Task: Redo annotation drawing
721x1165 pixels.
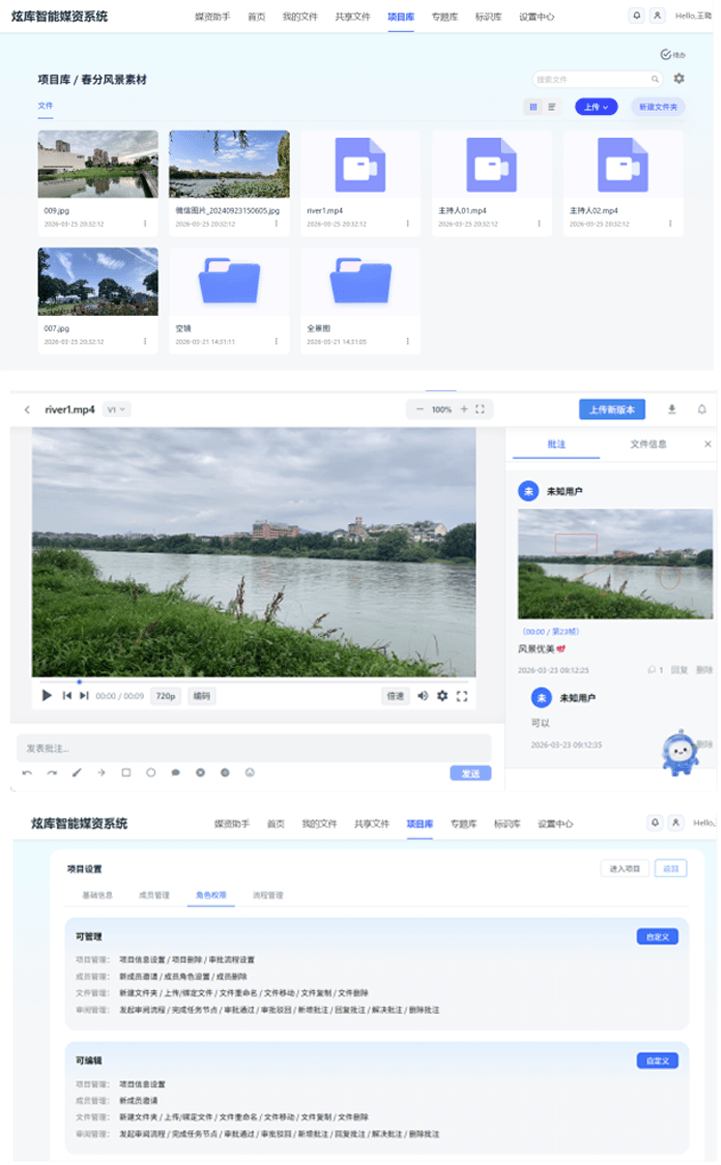Action: 52,773
